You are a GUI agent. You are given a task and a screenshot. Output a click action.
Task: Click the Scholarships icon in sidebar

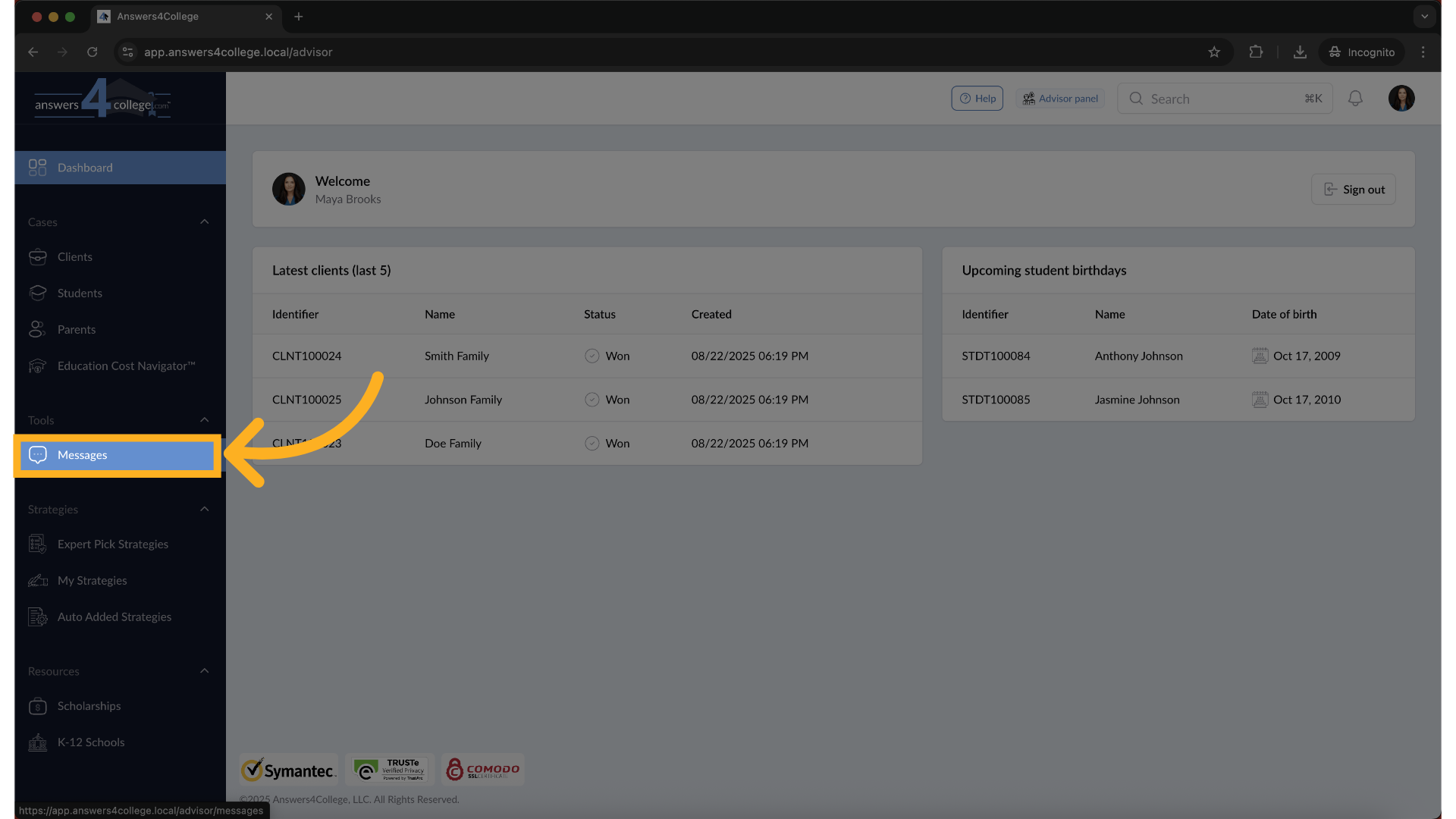tap(37, 707)
